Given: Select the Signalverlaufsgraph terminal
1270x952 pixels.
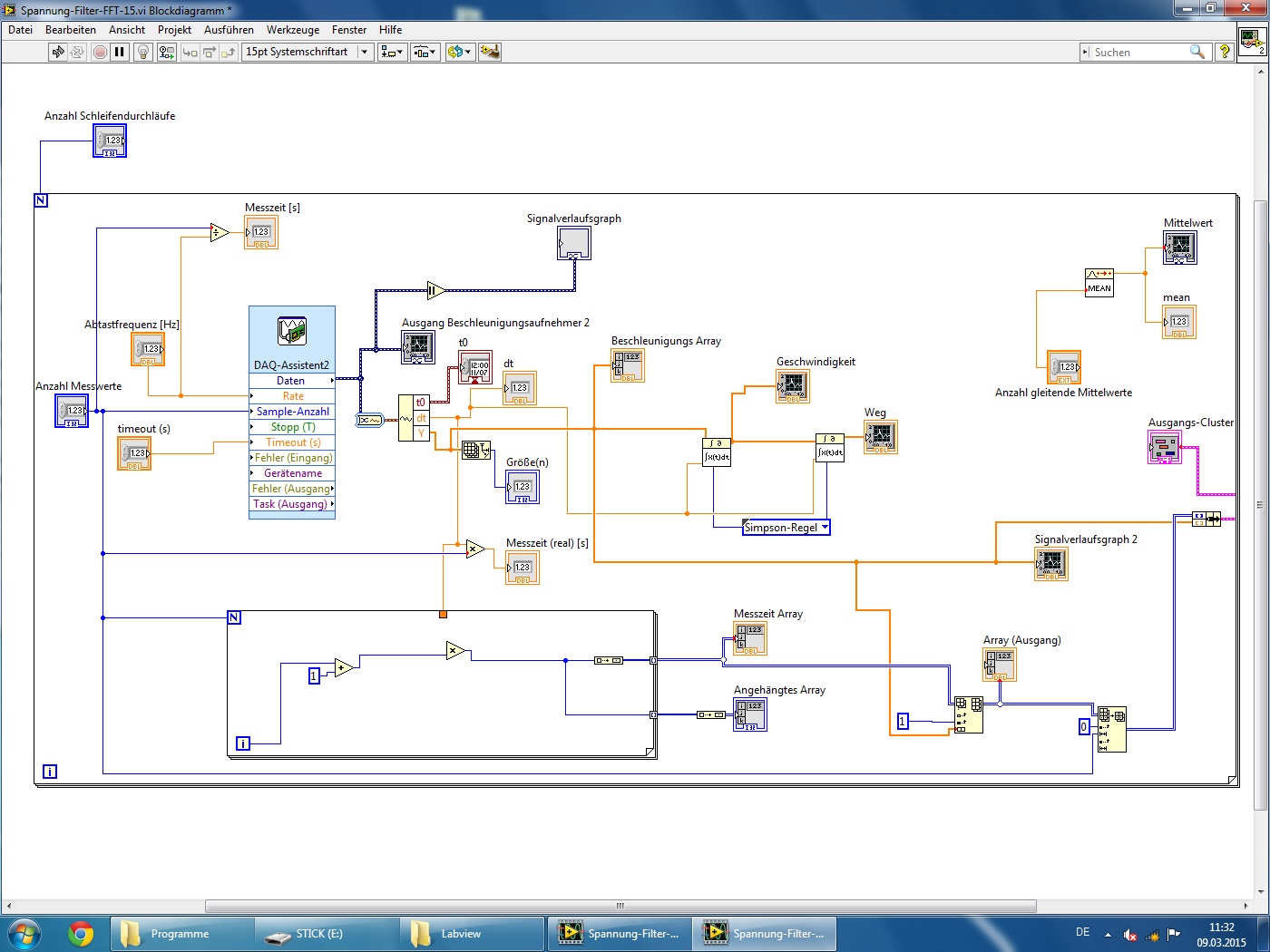Looking at the screenshot, I should 574,243.
